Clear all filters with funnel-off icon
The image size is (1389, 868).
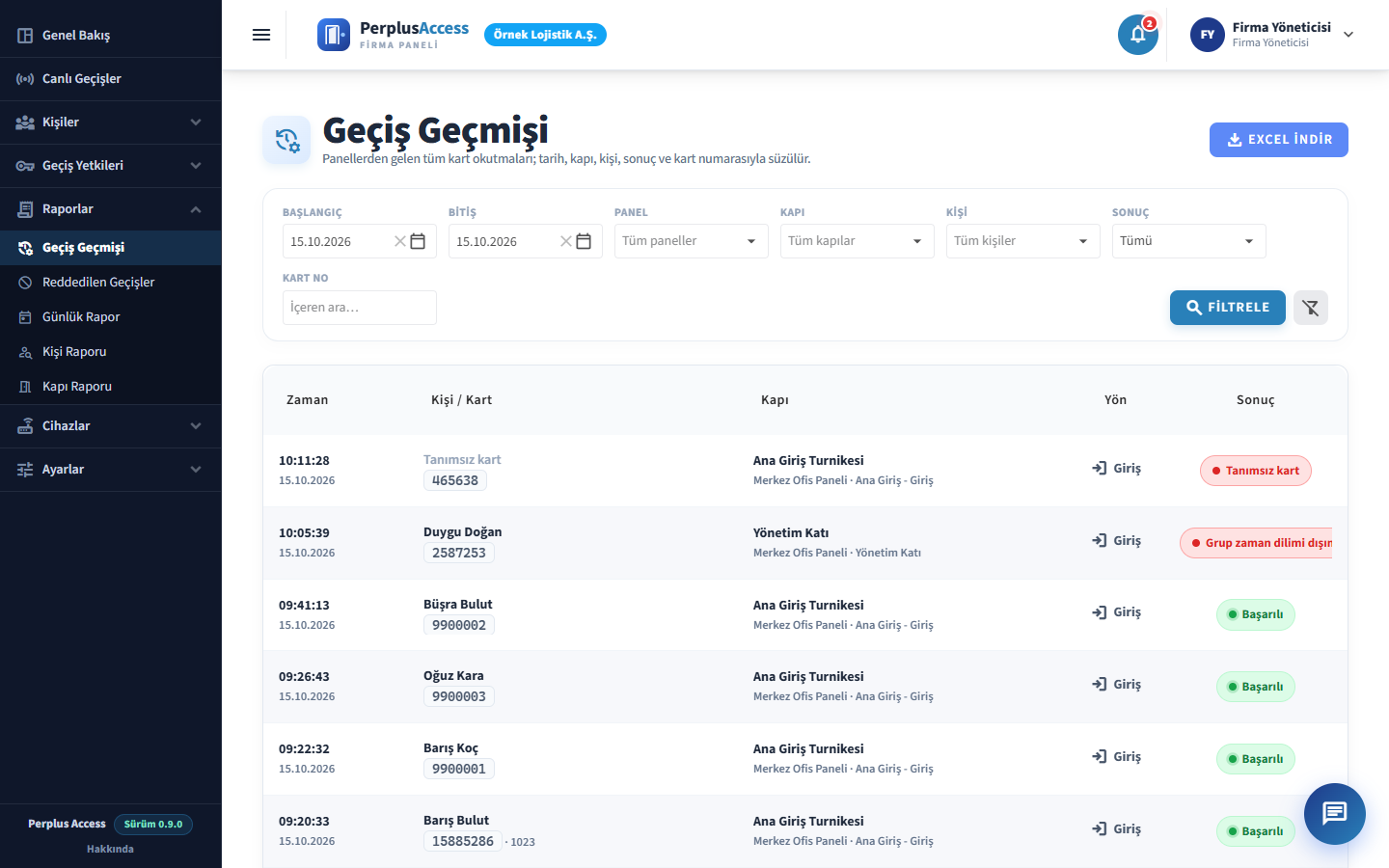point(1311,308)
